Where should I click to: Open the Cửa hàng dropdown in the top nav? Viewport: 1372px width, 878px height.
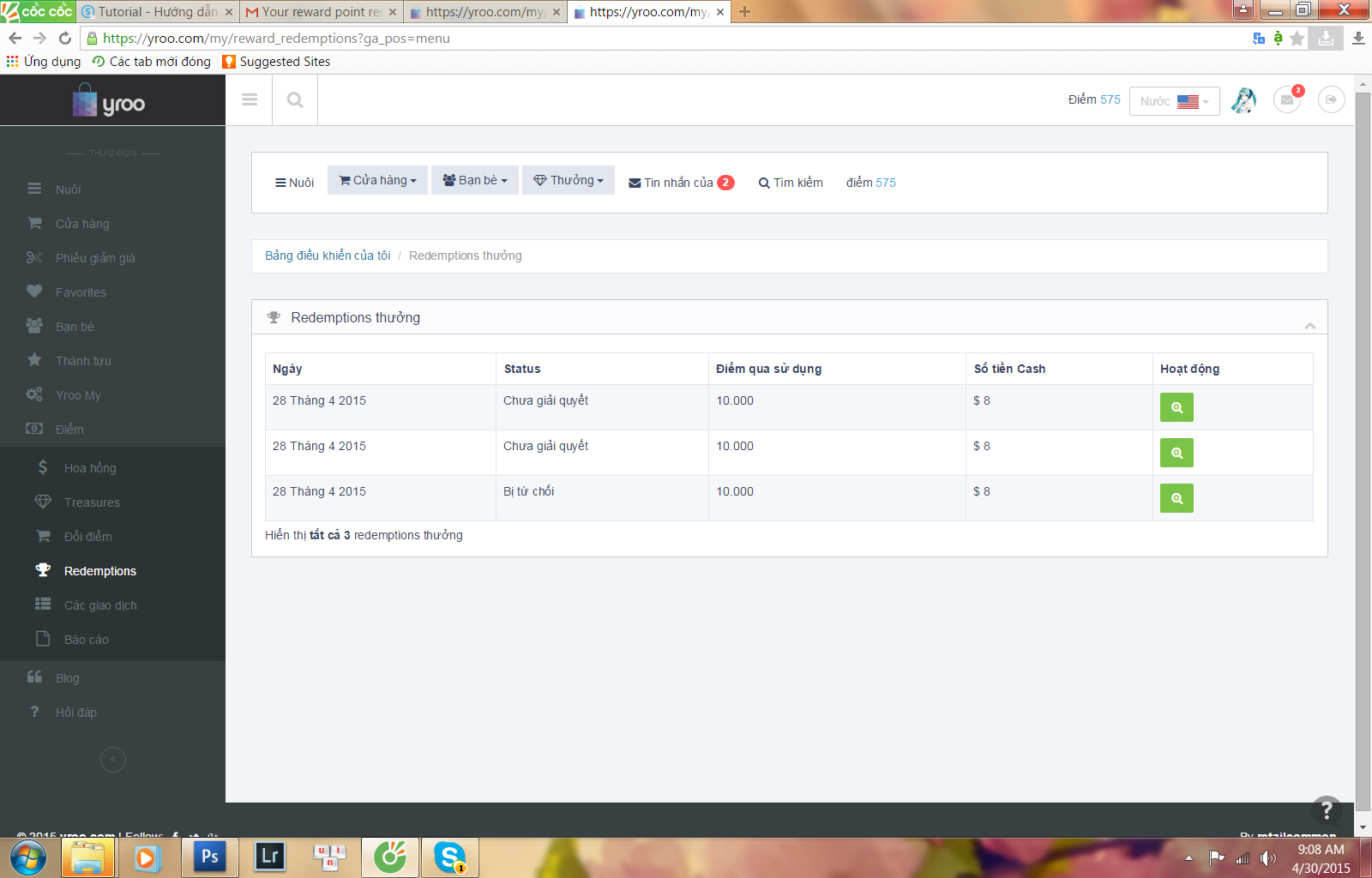(x=377, y=180)
